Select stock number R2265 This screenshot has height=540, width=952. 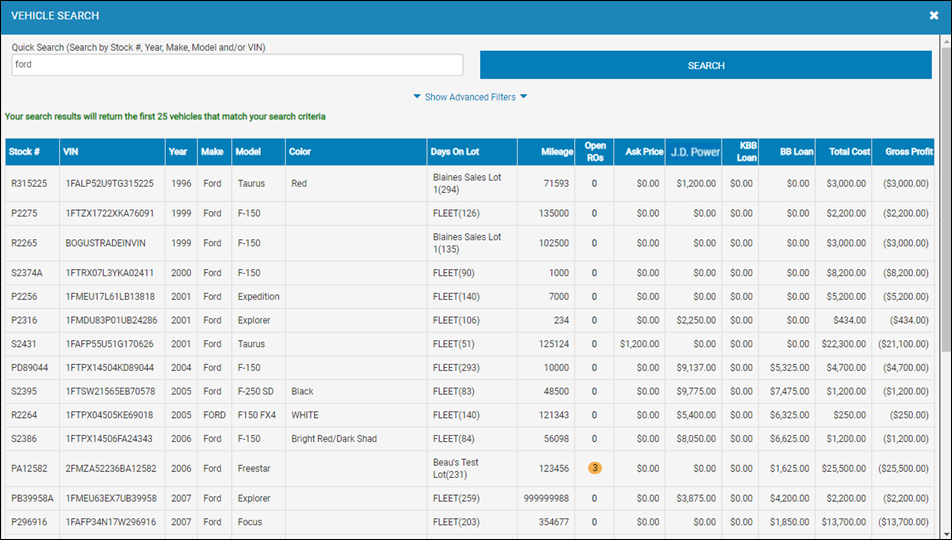point(24,243)
